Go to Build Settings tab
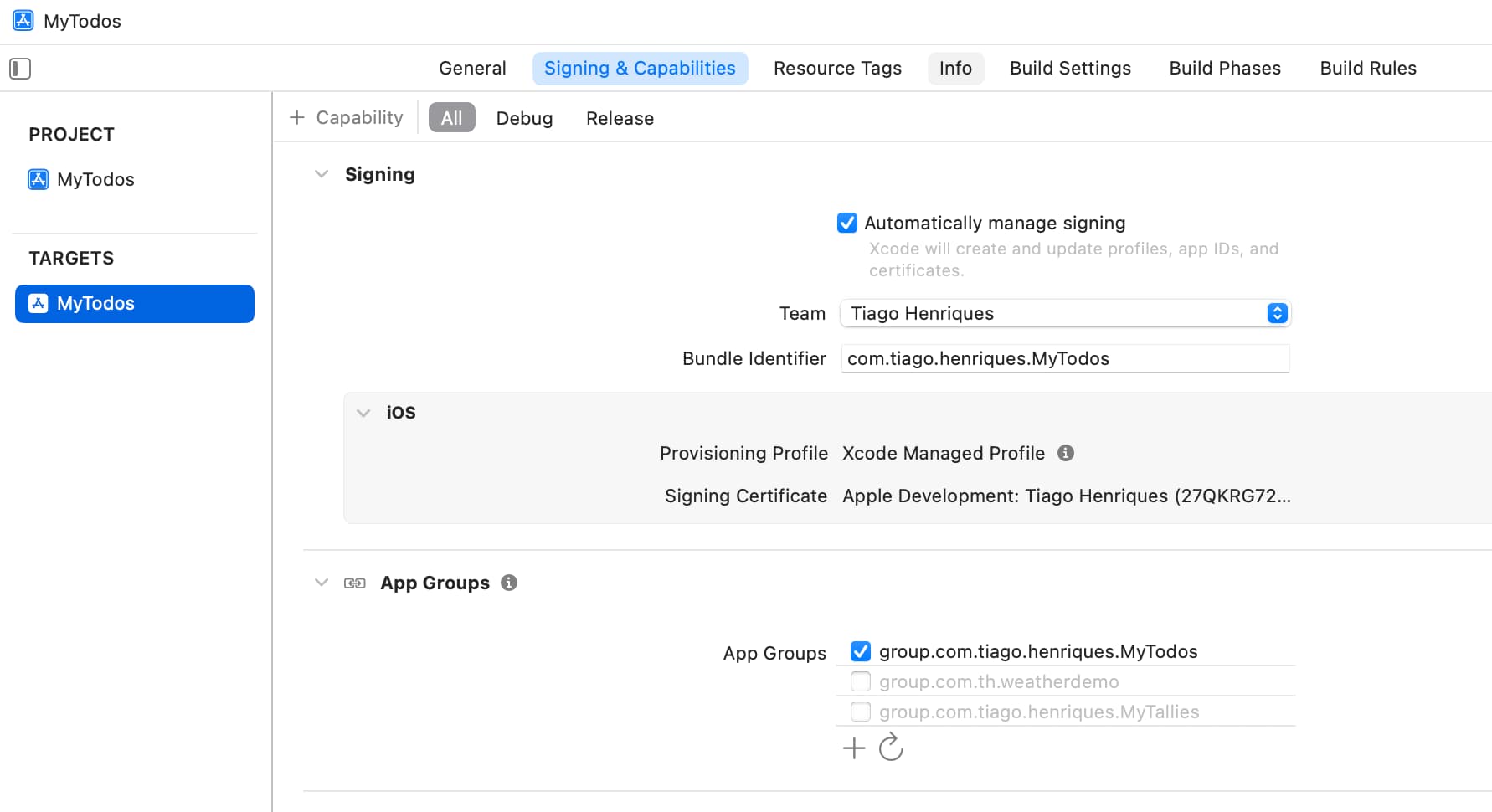This screenshot has width=1492, height=812. (x=1070, y=69)
